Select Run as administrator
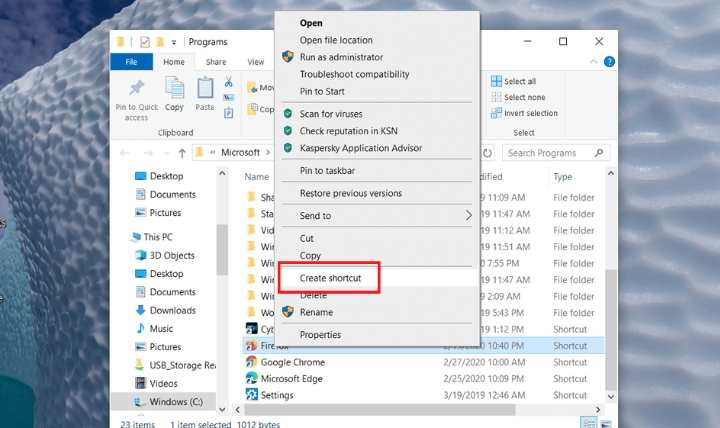The width and height of the screenshot is (720, 428). click(x=341, y=57)
